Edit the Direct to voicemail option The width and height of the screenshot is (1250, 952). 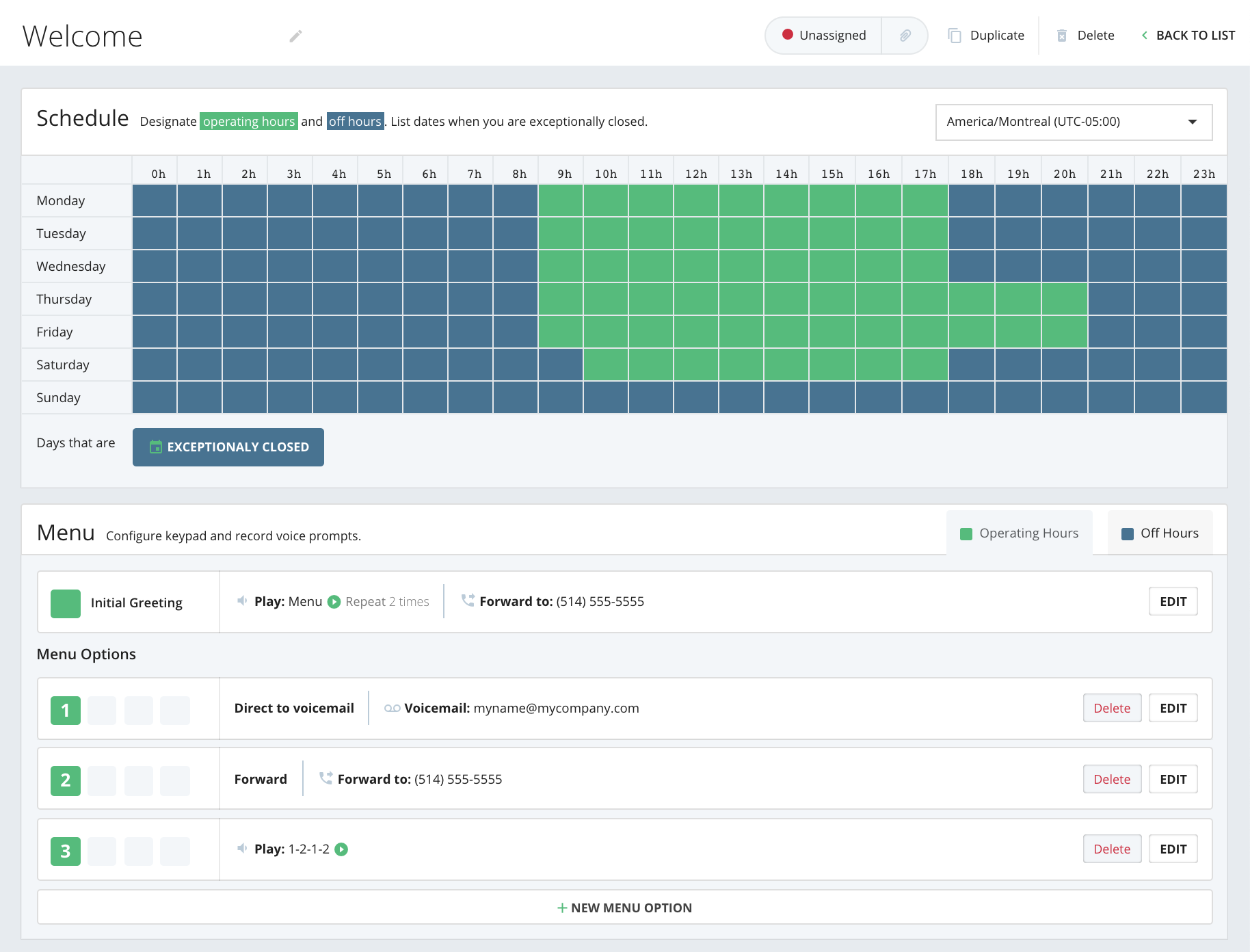[1173, 709]
